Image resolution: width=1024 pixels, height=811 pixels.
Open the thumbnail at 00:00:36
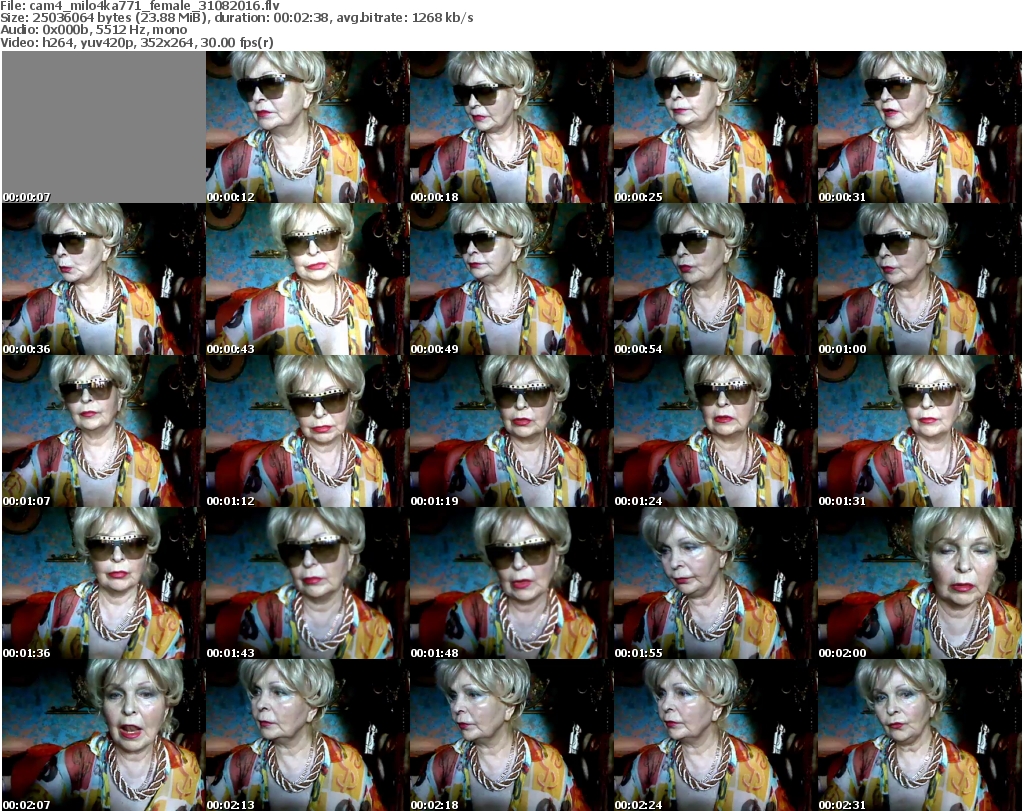coord(104,279)
